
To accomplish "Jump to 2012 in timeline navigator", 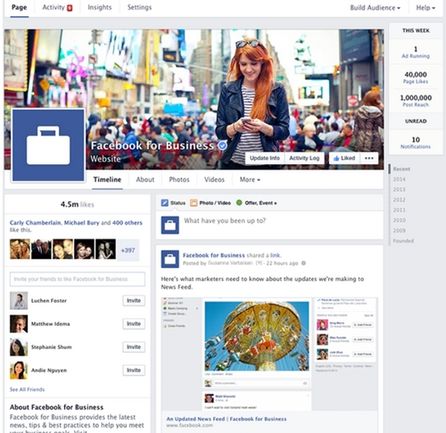I will click(399, 200).
